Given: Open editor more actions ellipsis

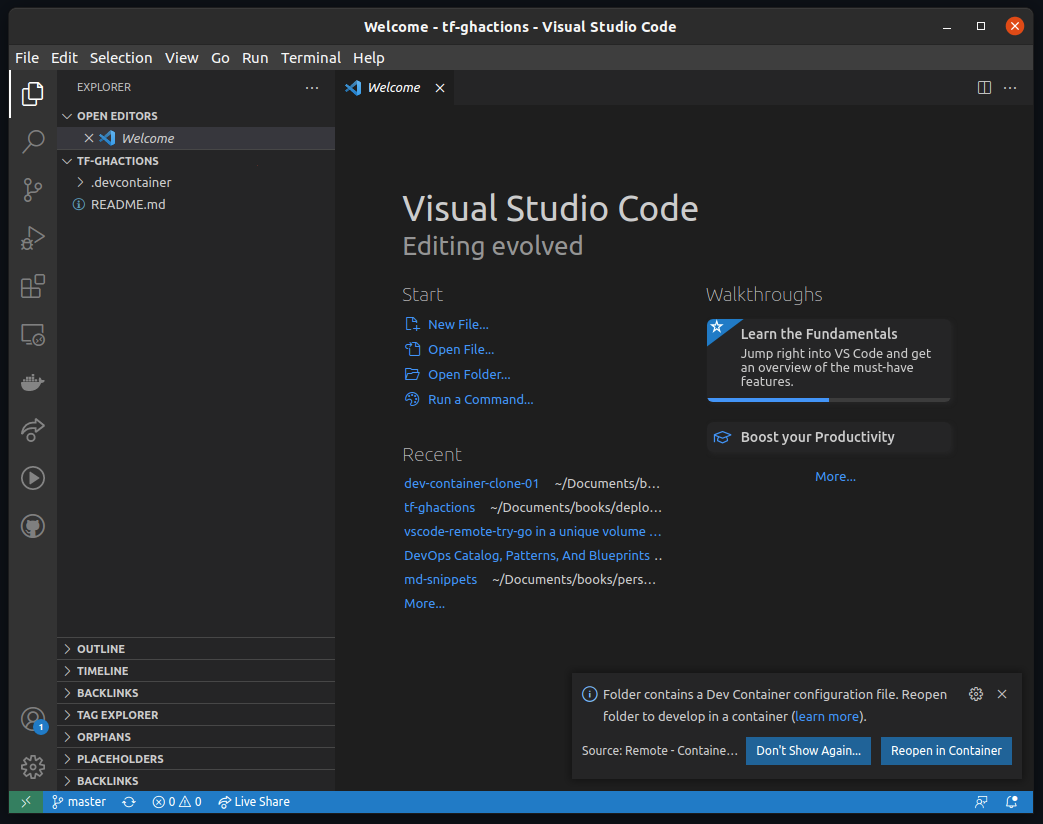Looking at the screenshot, I should [1010, 88].
